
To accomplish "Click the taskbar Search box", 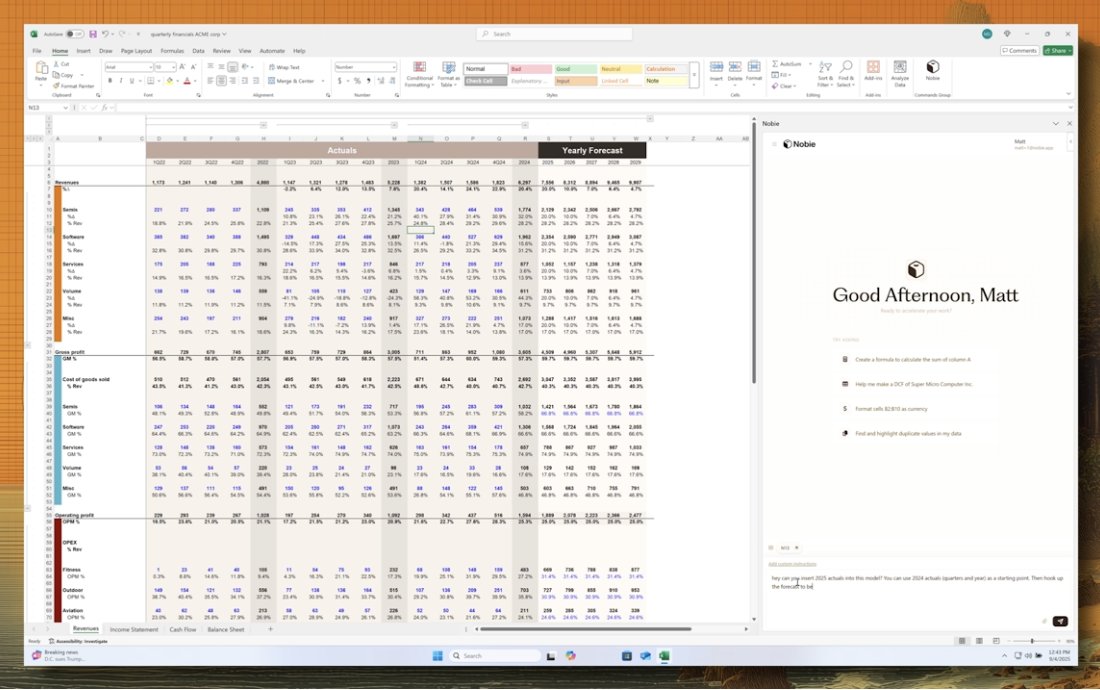I will coord(494,656).
